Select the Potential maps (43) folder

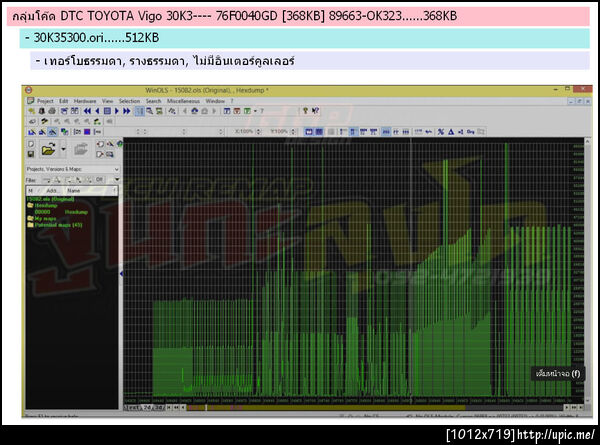click(x=55, y=225)
